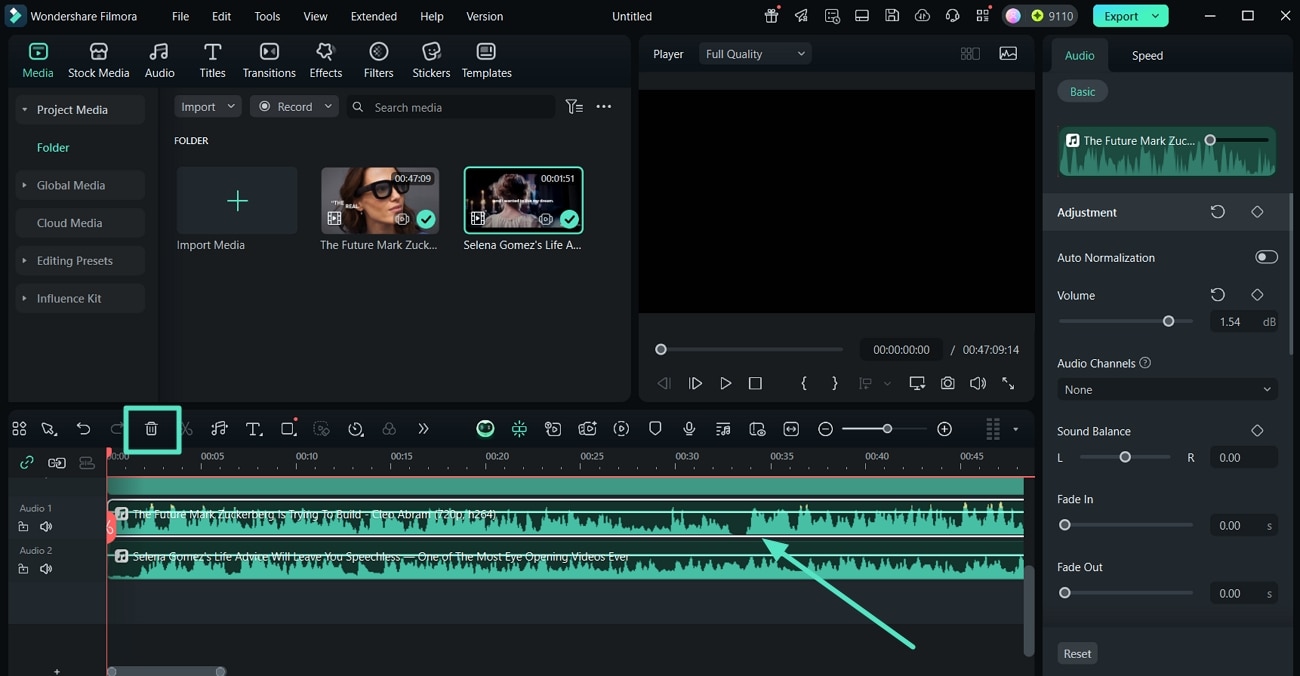Viewport: 1300px width, 676px height.
Task: Open the File menu
Action: tap(180, 16)
